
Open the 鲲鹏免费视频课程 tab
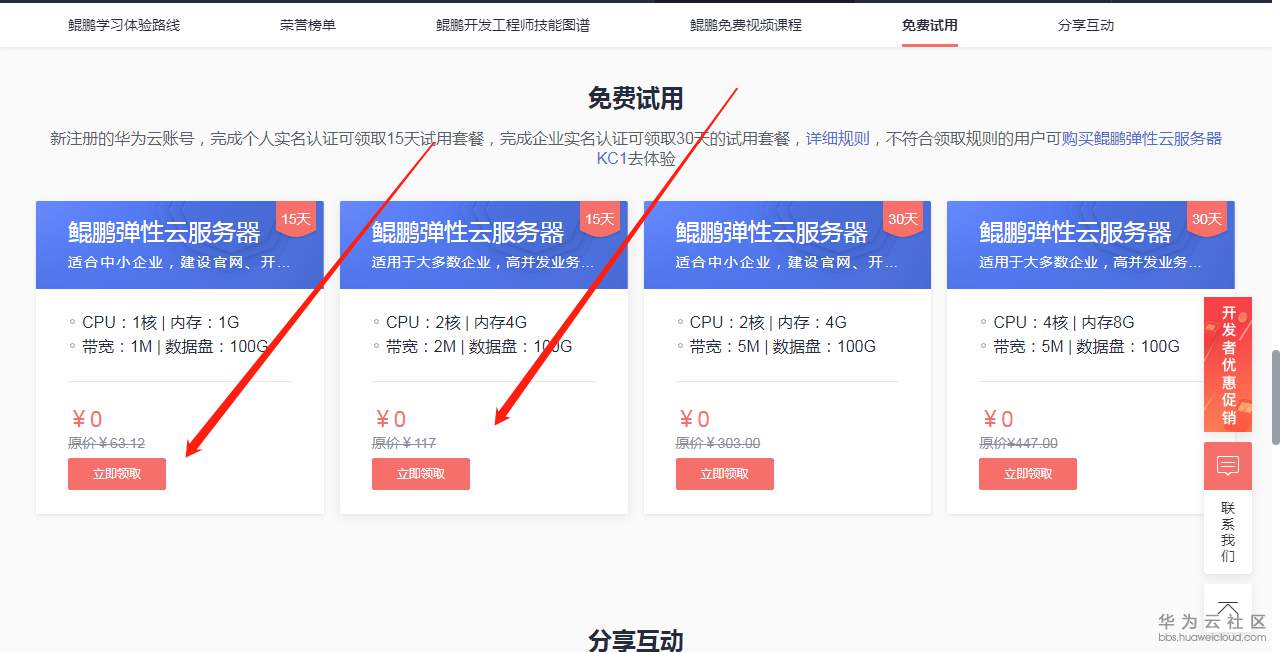coord(746,25)
